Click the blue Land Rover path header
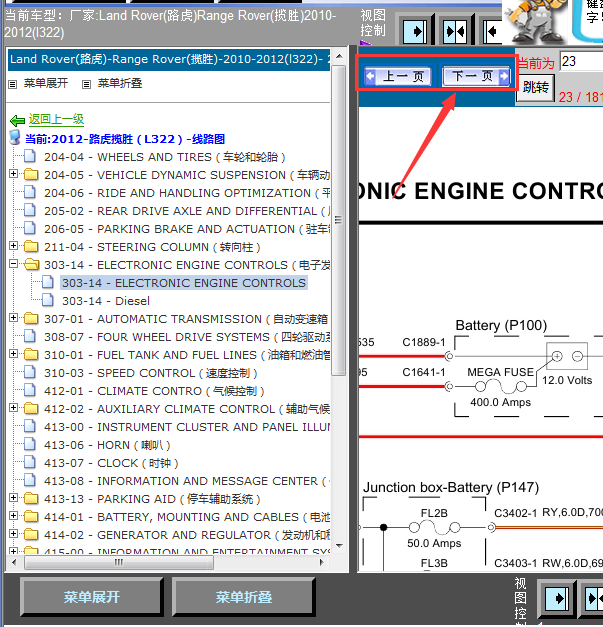The height and width of the screenshot is (627, 603). pyautogui.click(x=169, y=59)
